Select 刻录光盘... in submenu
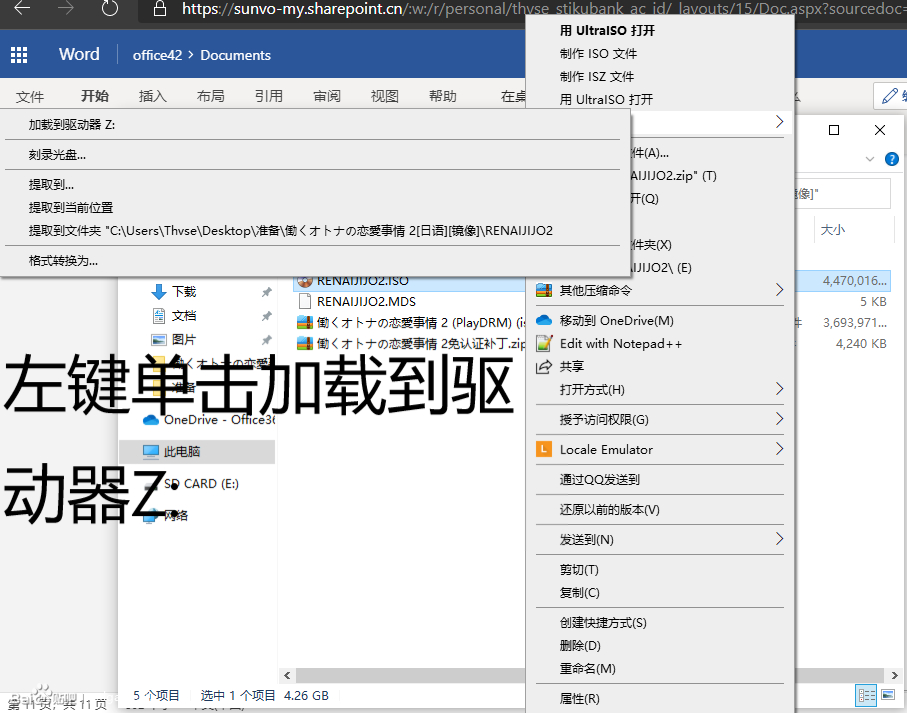Viewport: 907px width, 713px height. click(x=312, y=154)
